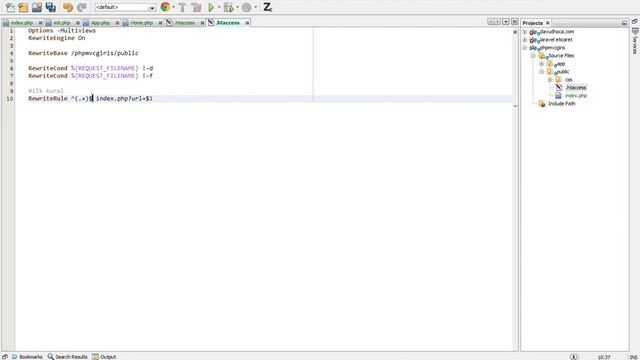Close the init.php editor tab

click(x=78, y=23)
